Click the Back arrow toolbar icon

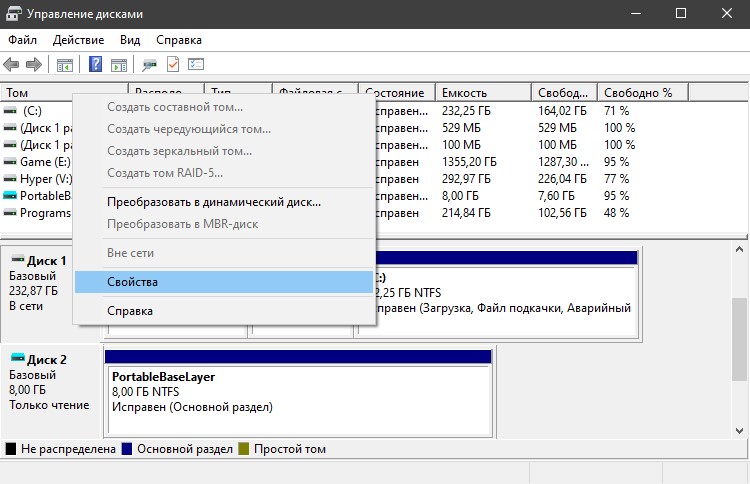pyautogui.click(x=11, y=64)
